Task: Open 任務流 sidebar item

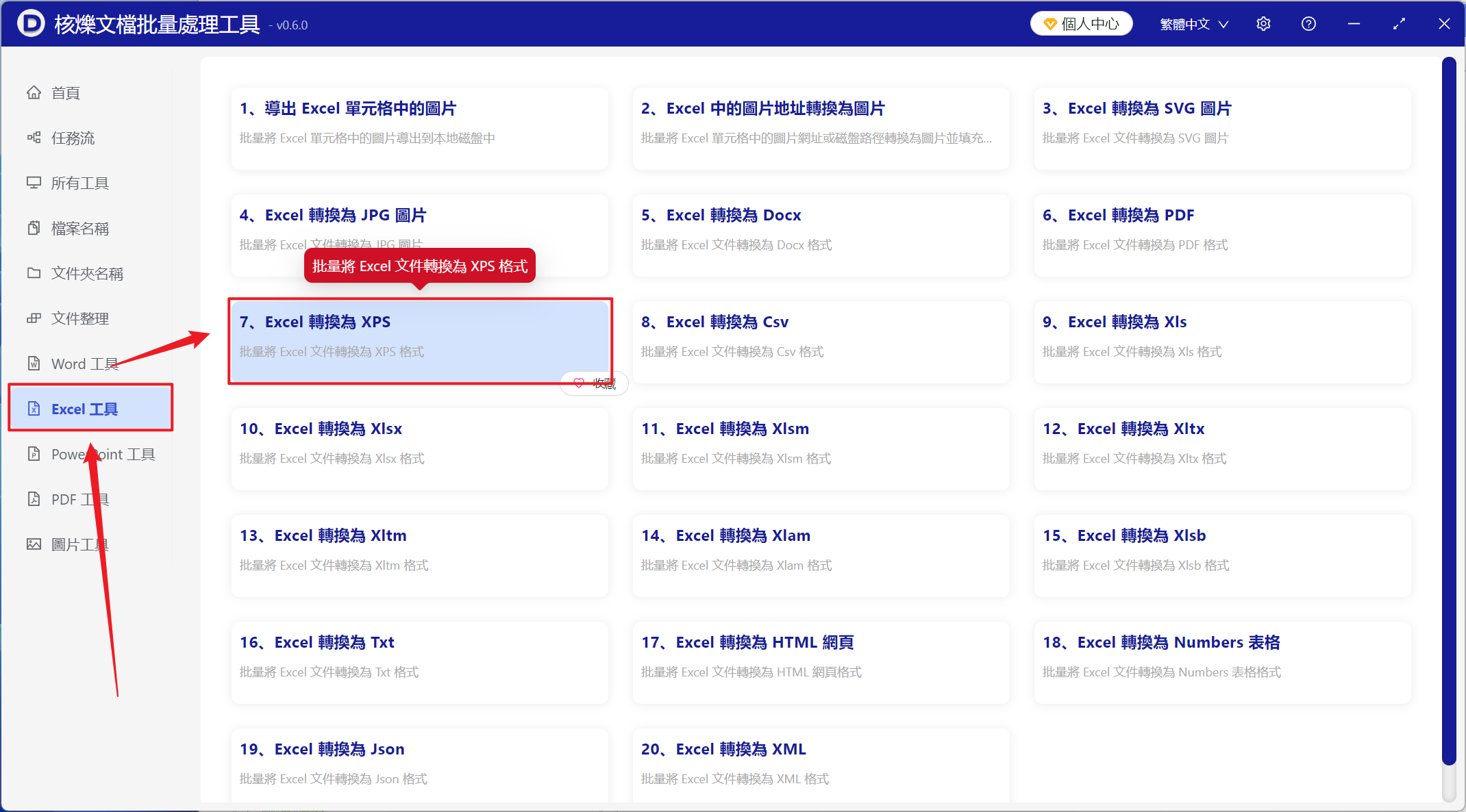Action: point(73,138)
